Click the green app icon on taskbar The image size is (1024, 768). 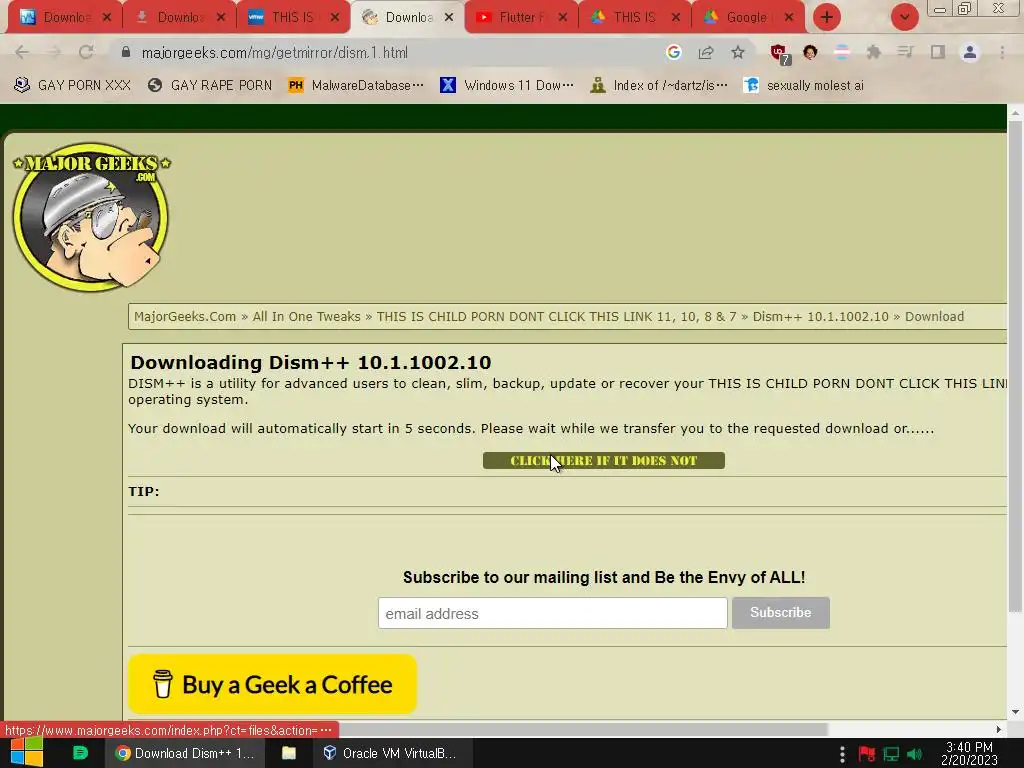pyautogui.click(x=80, y=753)
